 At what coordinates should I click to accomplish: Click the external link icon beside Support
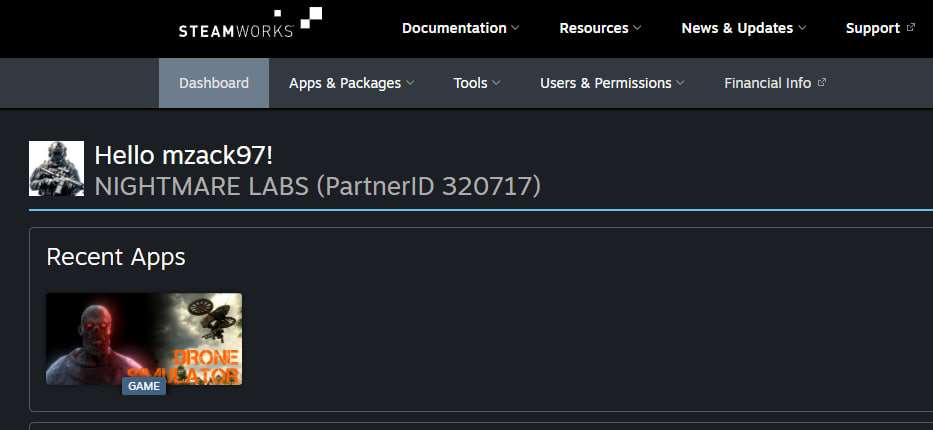tap(910, 28)
